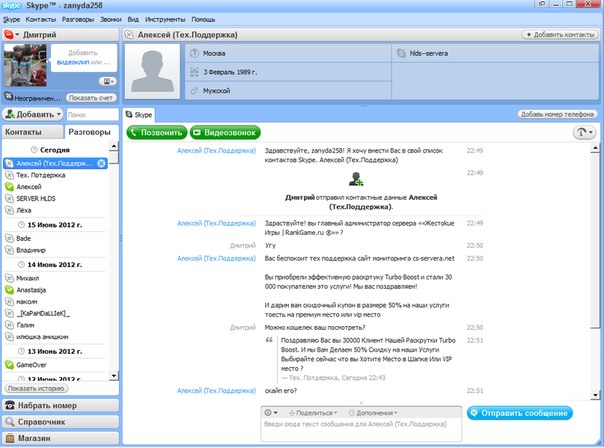Viewport: 604px width, 448px height.
Task: Click the add contact icon in the chat
Action: (356, 179)
